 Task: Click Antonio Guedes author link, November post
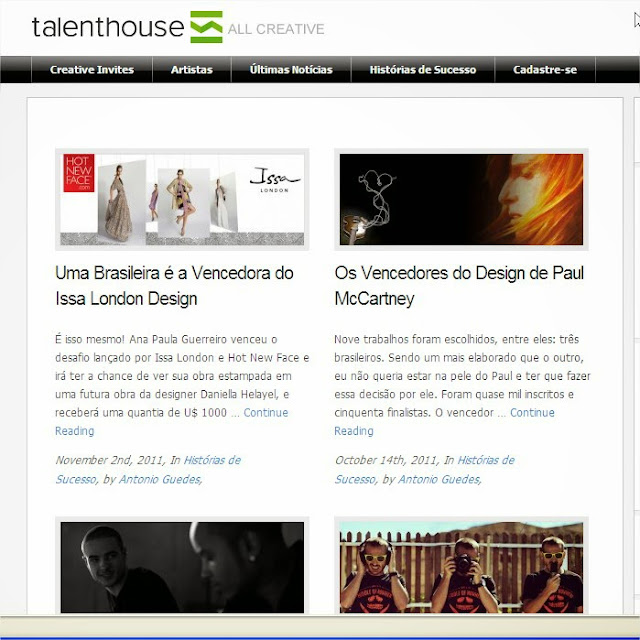coord(160,479)
